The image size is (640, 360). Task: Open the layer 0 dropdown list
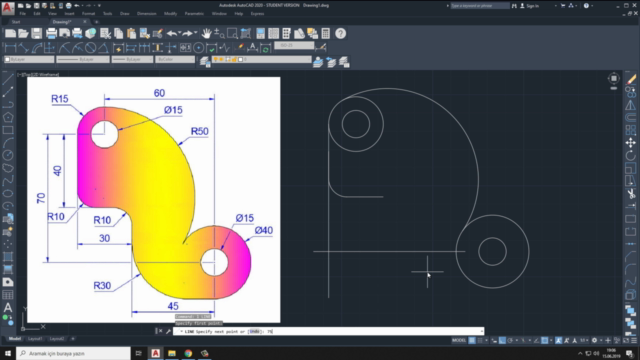tap(261, 60)
